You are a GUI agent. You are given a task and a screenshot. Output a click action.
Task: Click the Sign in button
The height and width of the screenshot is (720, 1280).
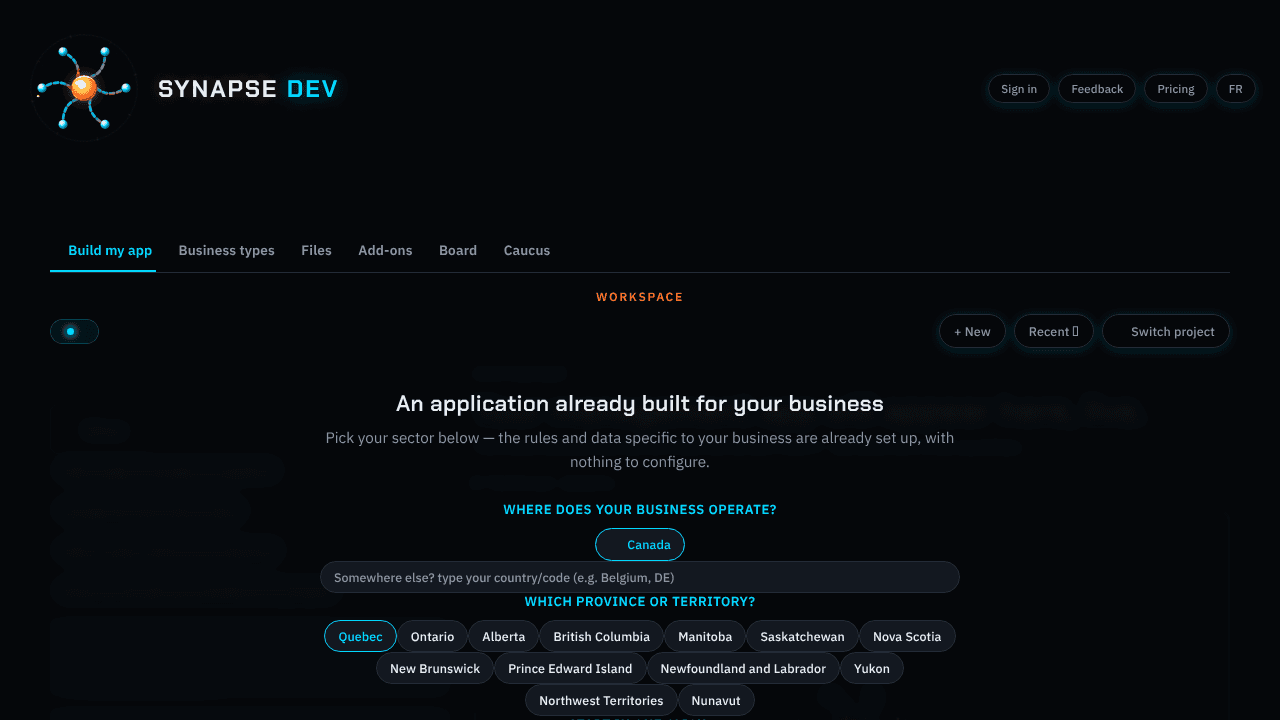tap(1019, 89)
